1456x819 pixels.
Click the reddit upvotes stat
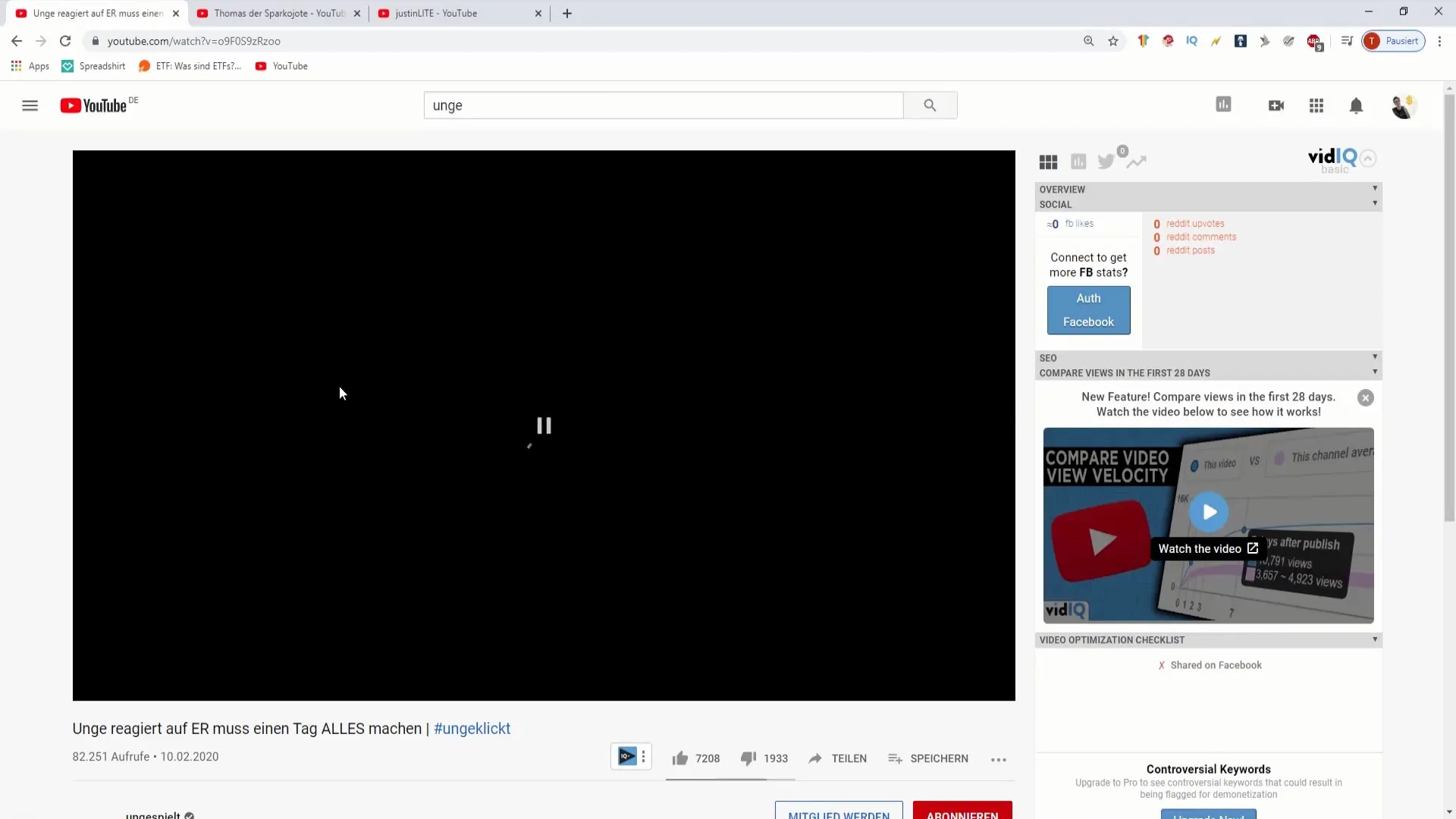[x=1188, y=224]
